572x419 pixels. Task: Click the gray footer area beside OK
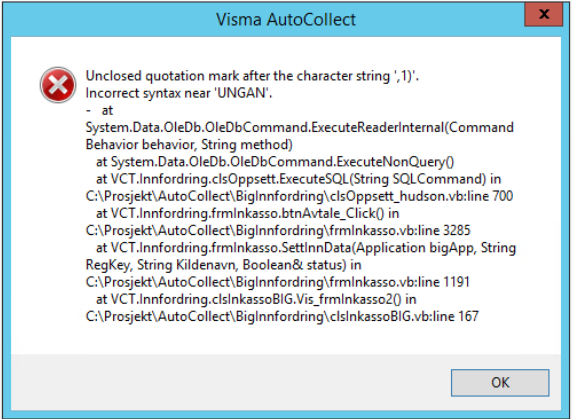230,382
